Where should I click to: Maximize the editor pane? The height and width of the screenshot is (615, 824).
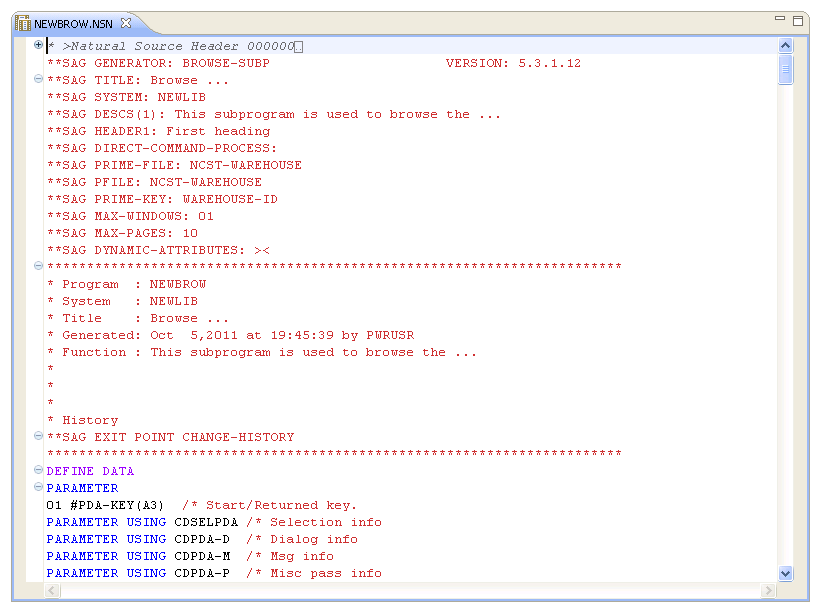tap(798, 20)
